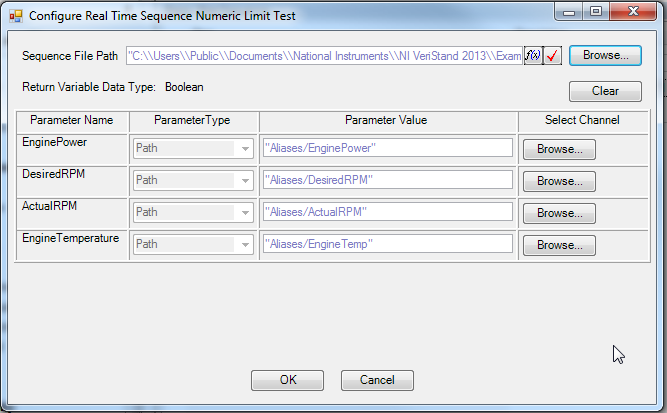Click the "Aliases/ActualRPM" value field
The width and height of the screenshot is (667, 413).
point(387,213)
